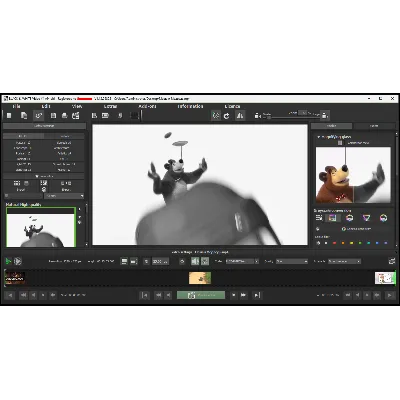Click the large zoom-in icon right of the slider
The image size is (400, 400).
point(325,115)
